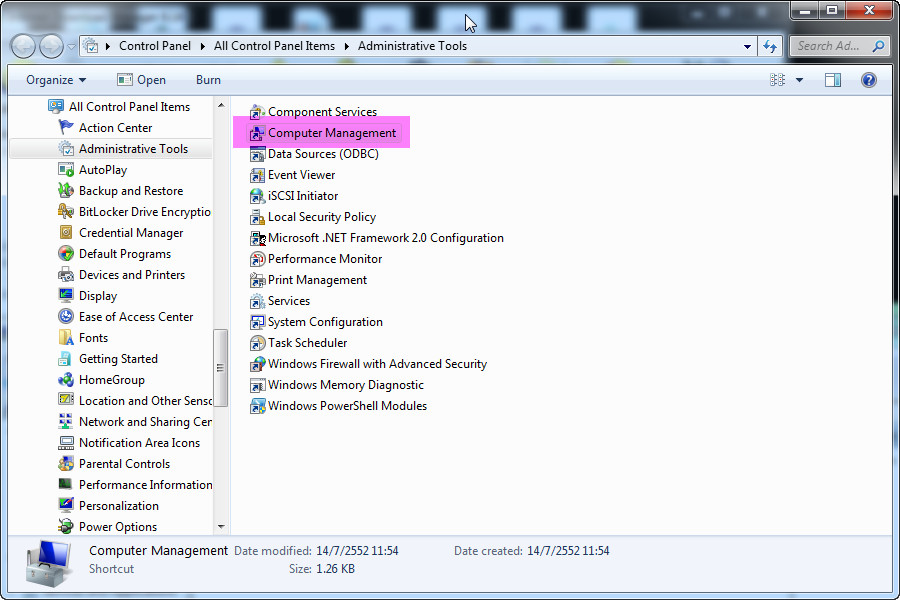This screenshot has width=900, height=600.
Task: Click the Back navigation button
Action: tap(24, 47)
